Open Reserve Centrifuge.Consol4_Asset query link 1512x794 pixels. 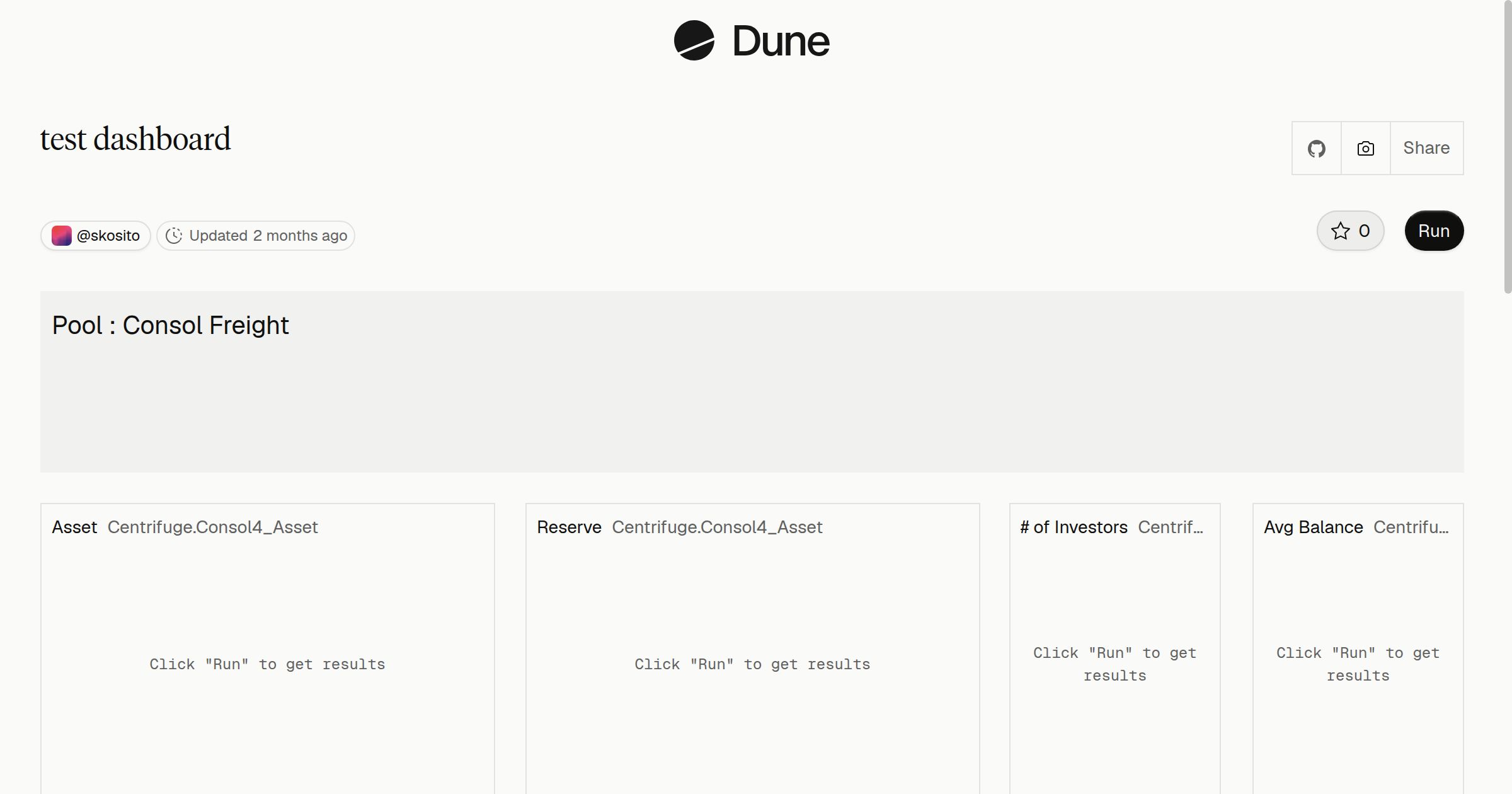coord(679,527)
